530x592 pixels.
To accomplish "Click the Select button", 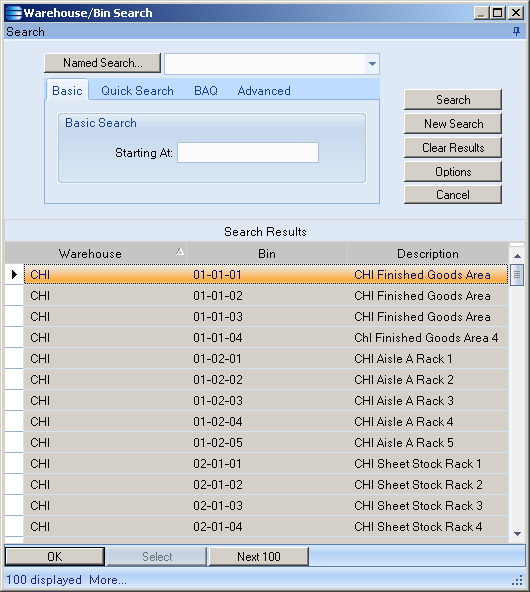I will tap(157, 557).
